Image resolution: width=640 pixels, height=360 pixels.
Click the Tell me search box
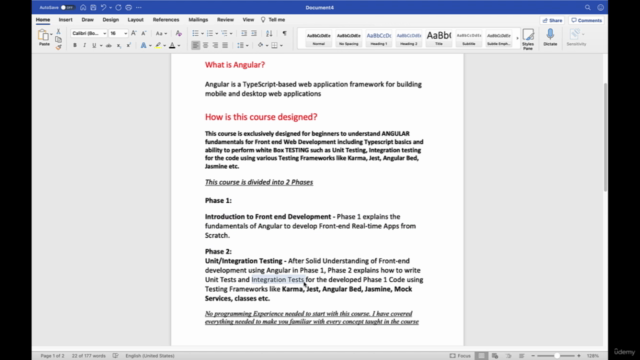273,20
